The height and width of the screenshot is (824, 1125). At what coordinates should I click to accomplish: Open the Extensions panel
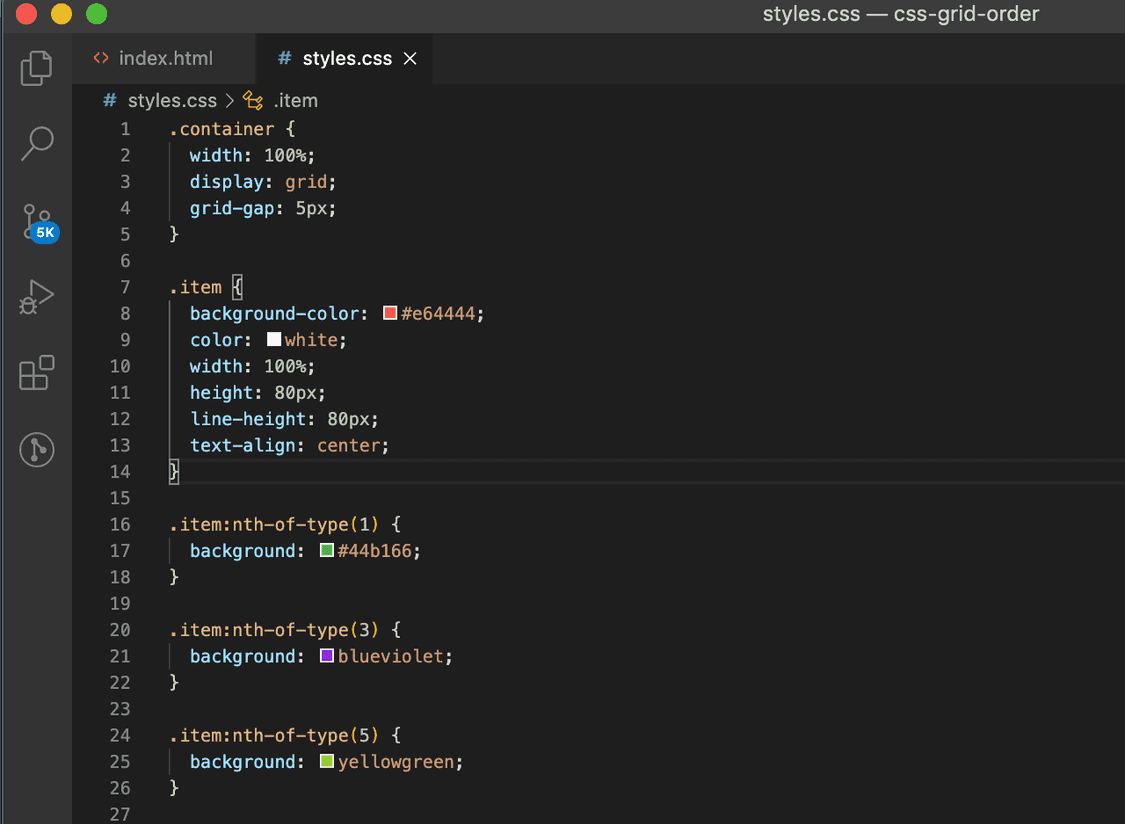[x=37, y=373]
